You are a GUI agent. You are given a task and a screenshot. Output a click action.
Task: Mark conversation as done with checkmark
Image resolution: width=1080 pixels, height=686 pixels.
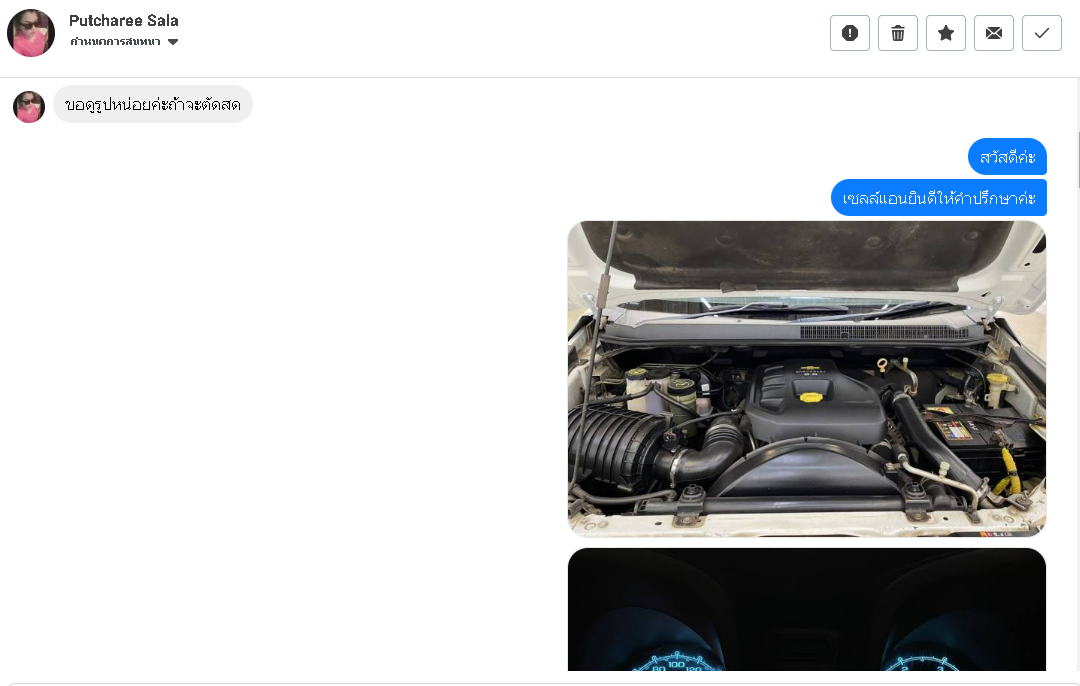point(1041,33)
